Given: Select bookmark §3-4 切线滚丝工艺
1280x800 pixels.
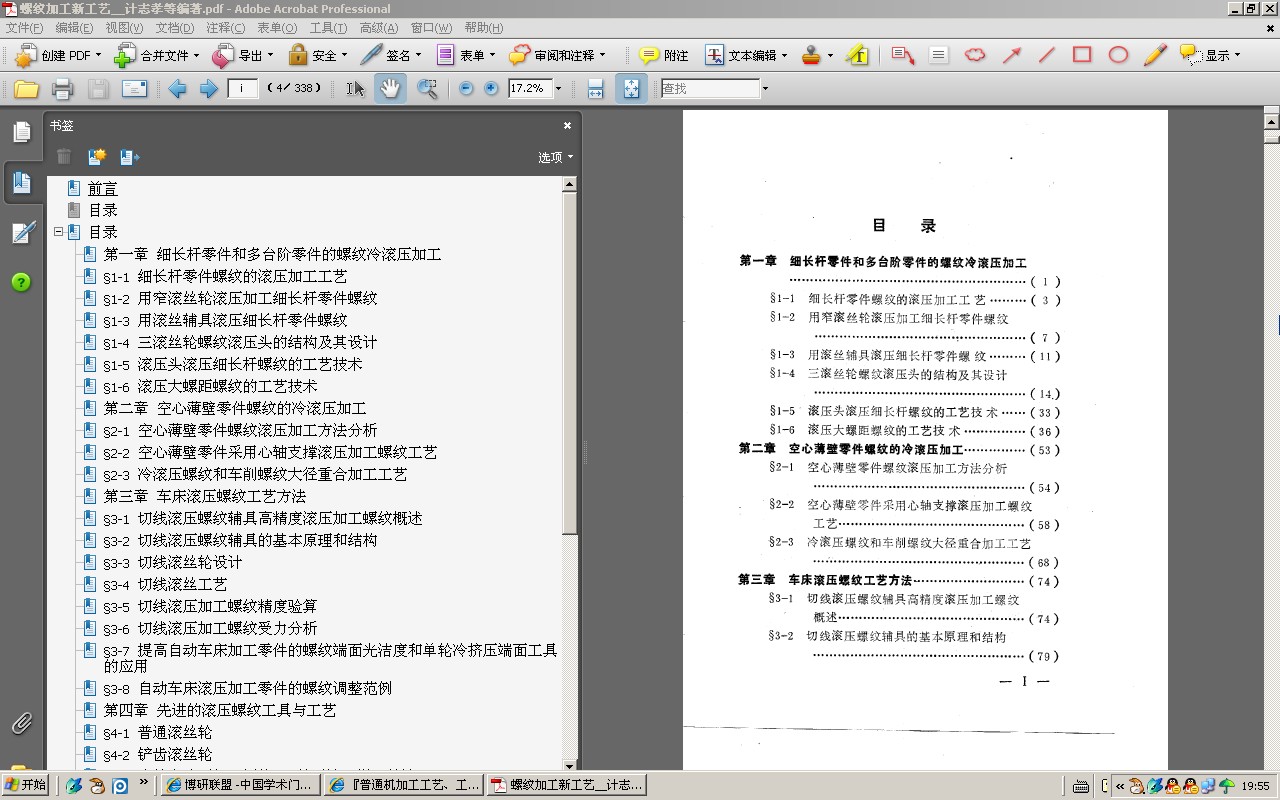Looking at the screenshot, I should (165, 584).
